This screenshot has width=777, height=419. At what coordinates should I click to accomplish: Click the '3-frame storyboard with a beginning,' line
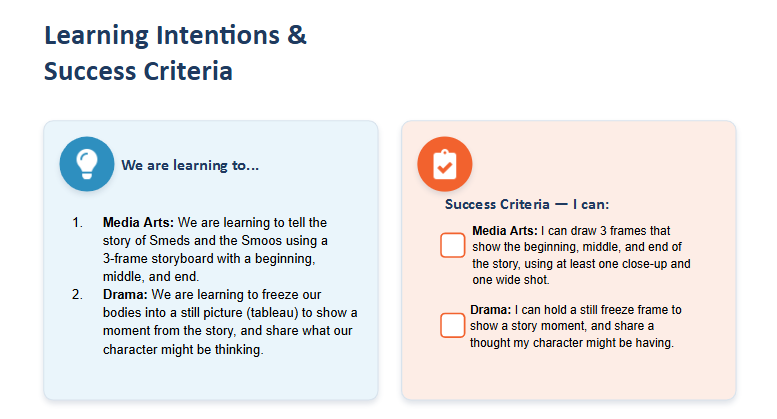[x=209, y=259]
